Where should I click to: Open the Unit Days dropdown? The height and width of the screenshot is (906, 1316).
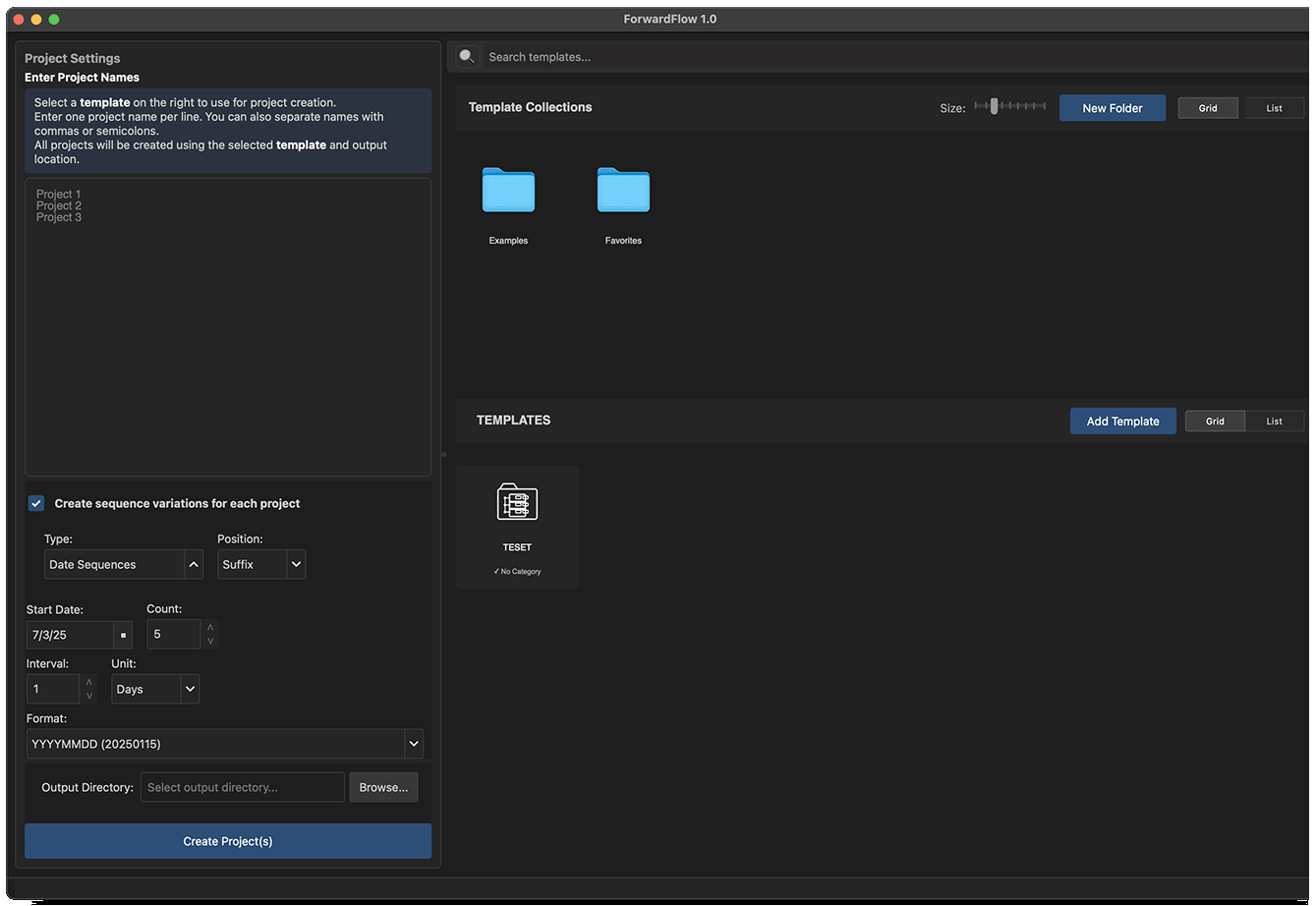coord(190,689)
